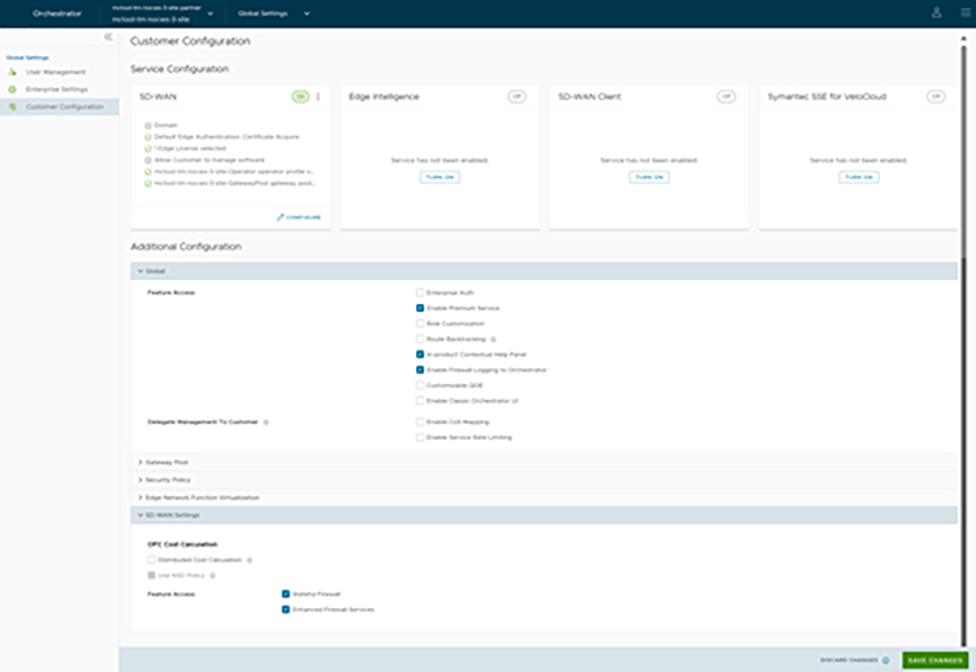The image size is (976, 672).
Task: Click the green Save Changes button
Action: pos(935,660)
